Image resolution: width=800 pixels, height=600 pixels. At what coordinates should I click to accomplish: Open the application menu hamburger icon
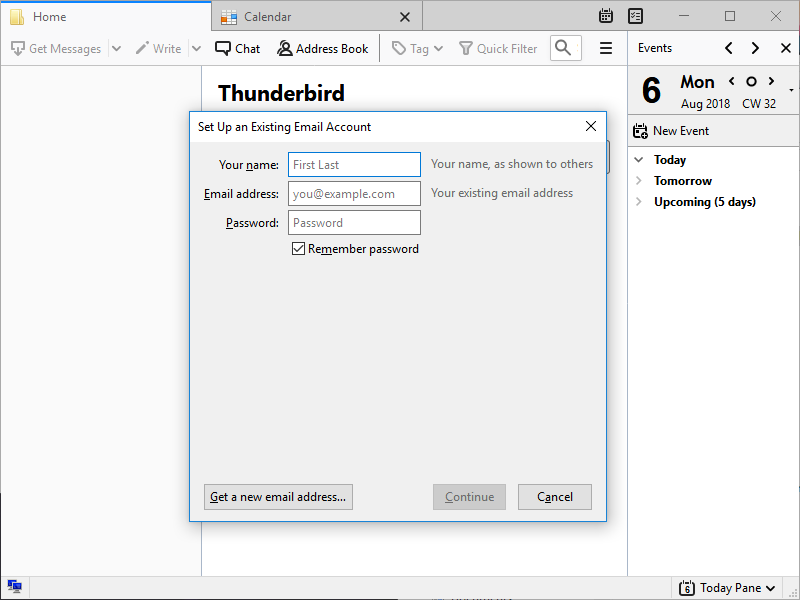tap(606, 47)
